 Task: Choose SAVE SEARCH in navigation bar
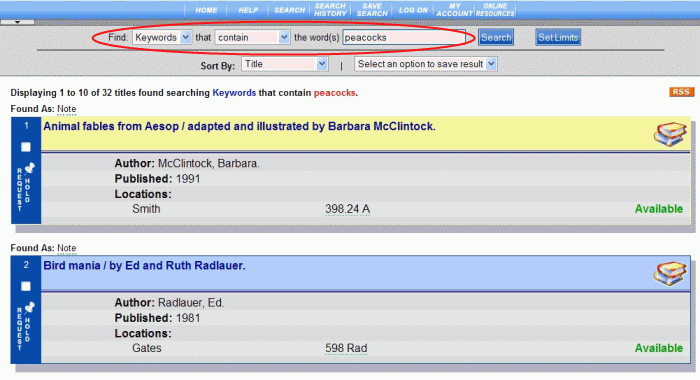pos(372,10)
